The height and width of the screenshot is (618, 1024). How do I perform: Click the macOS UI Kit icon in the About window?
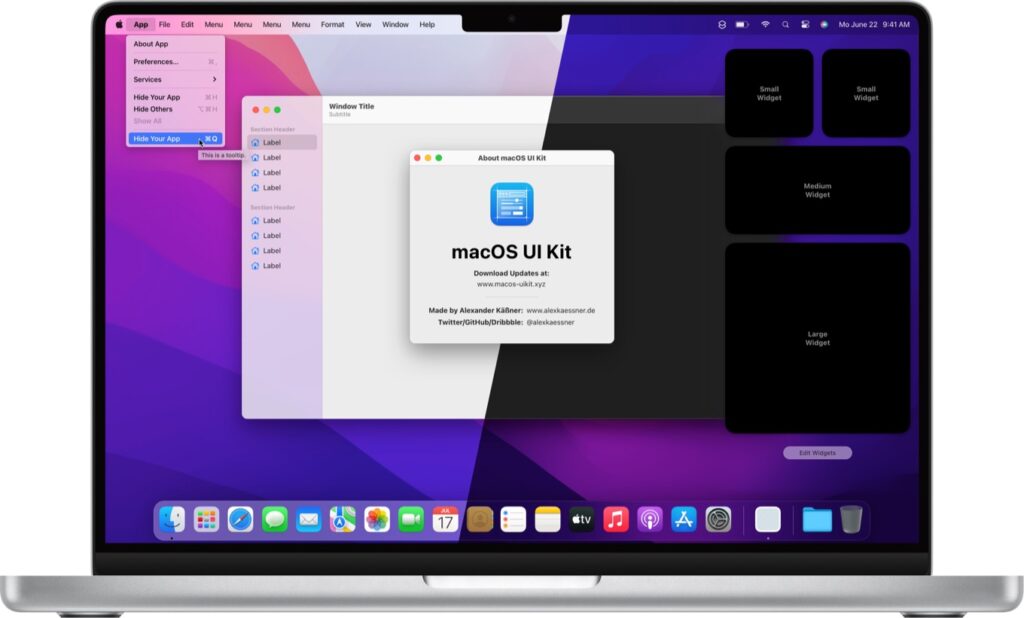coord(511,203)
